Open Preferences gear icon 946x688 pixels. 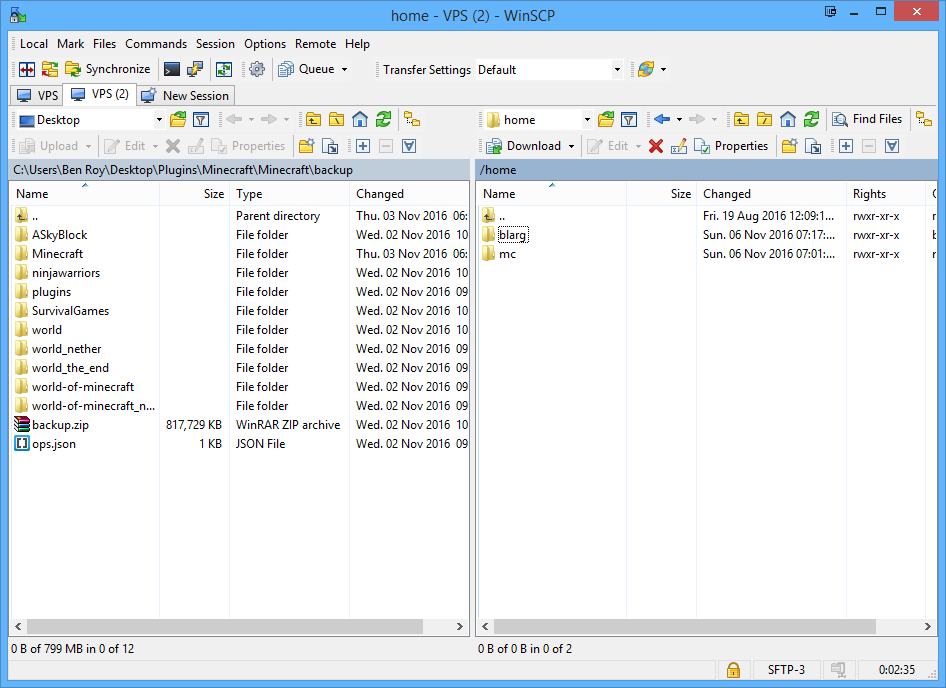click(257, 69)
